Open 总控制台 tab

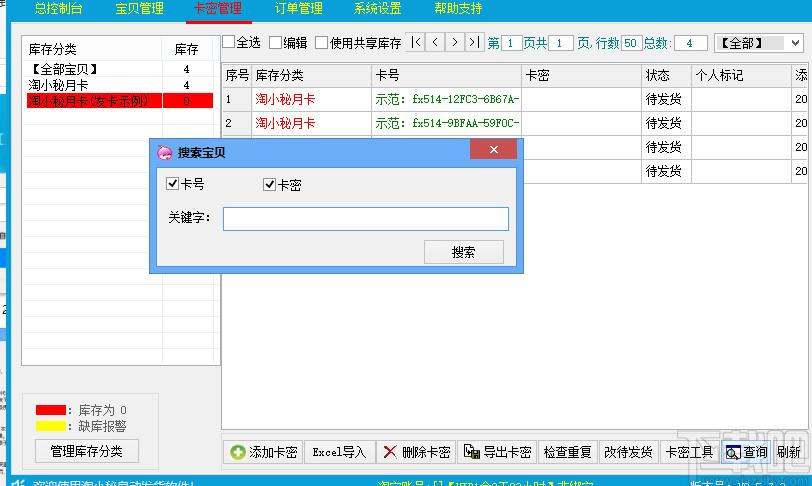[59, 9]
